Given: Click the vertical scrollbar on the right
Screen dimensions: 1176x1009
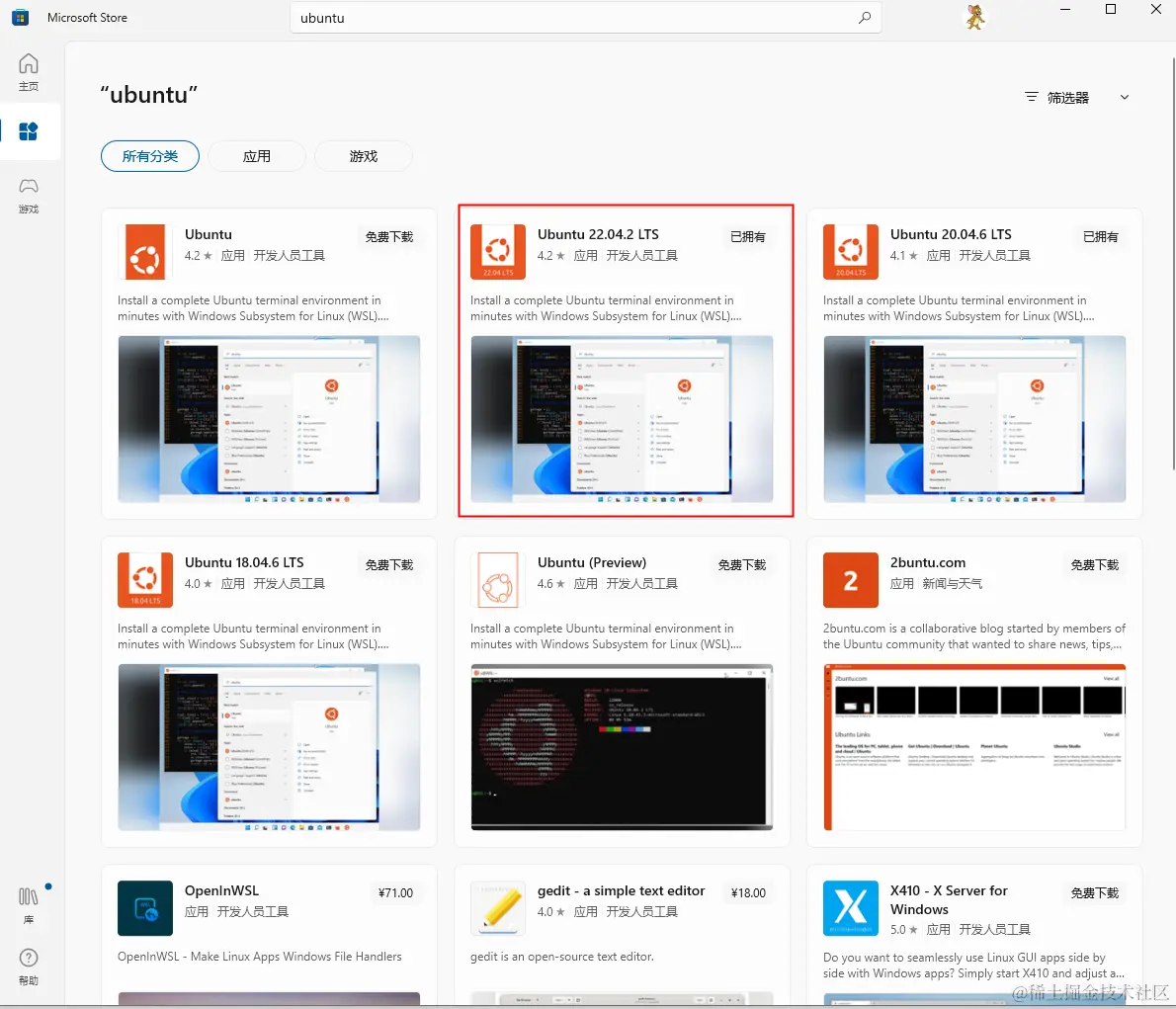Looking at the screenshot, I should (x=1173, y=263).
